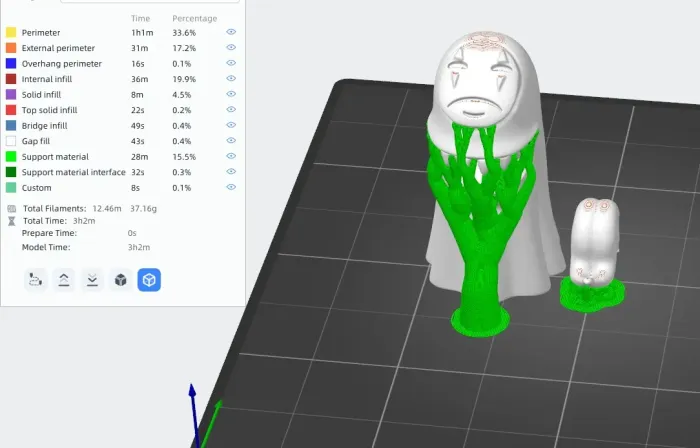Select the Perimeter row label
The image size is (700, 448).
(x=41, y=33)
